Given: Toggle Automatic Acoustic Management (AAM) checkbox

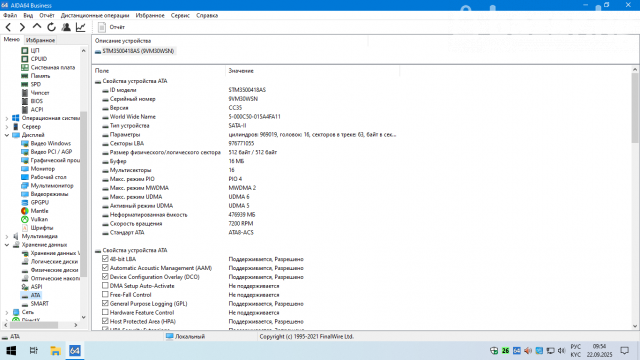Looking at the screenshot, I should coord(105,268).
